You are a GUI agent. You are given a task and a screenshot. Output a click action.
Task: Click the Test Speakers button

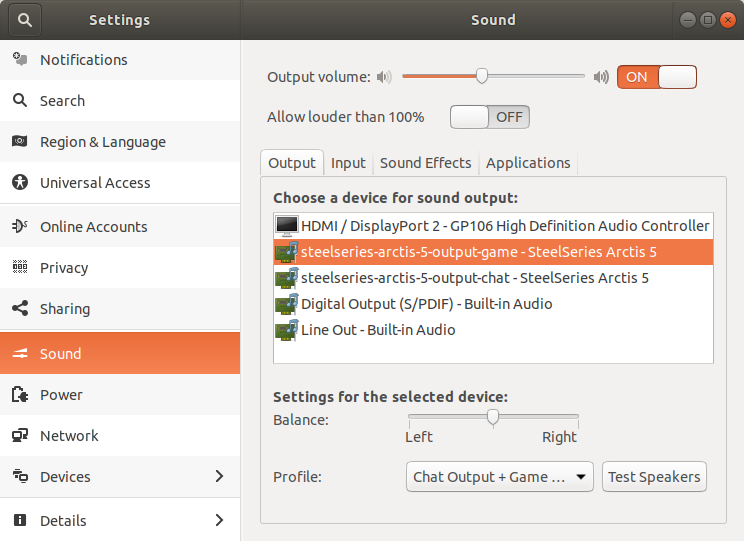click(654, 476)
